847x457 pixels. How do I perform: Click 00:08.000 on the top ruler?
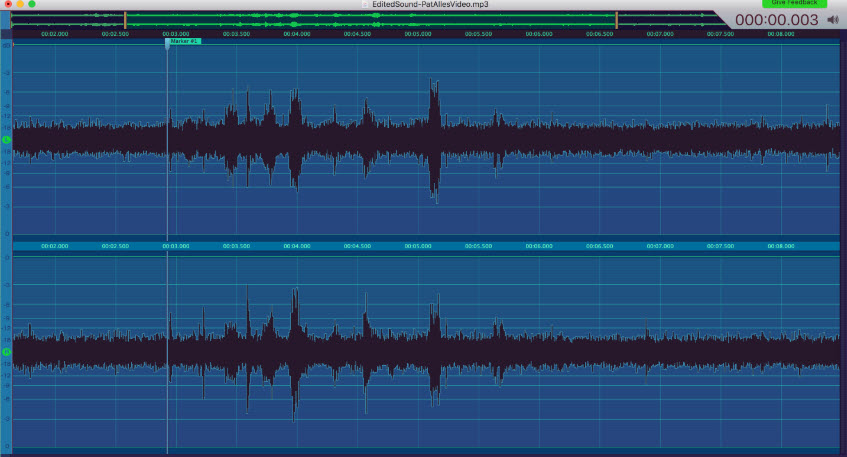781,34
